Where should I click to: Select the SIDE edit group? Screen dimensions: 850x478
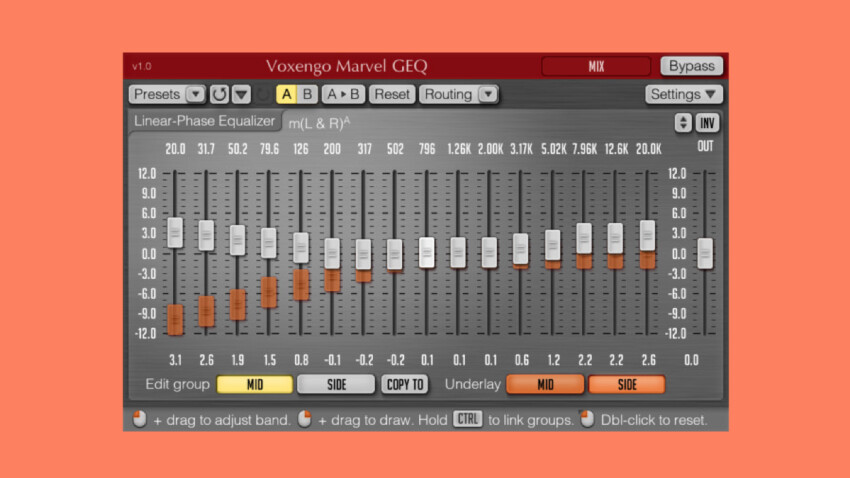coord(335,384)
